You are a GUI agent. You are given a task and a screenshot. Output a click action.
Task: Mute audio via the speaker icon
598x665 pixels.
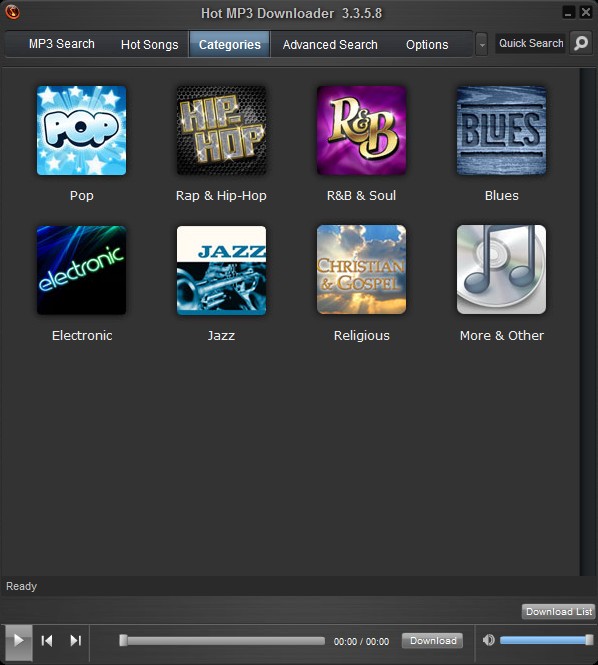(489, 640)
